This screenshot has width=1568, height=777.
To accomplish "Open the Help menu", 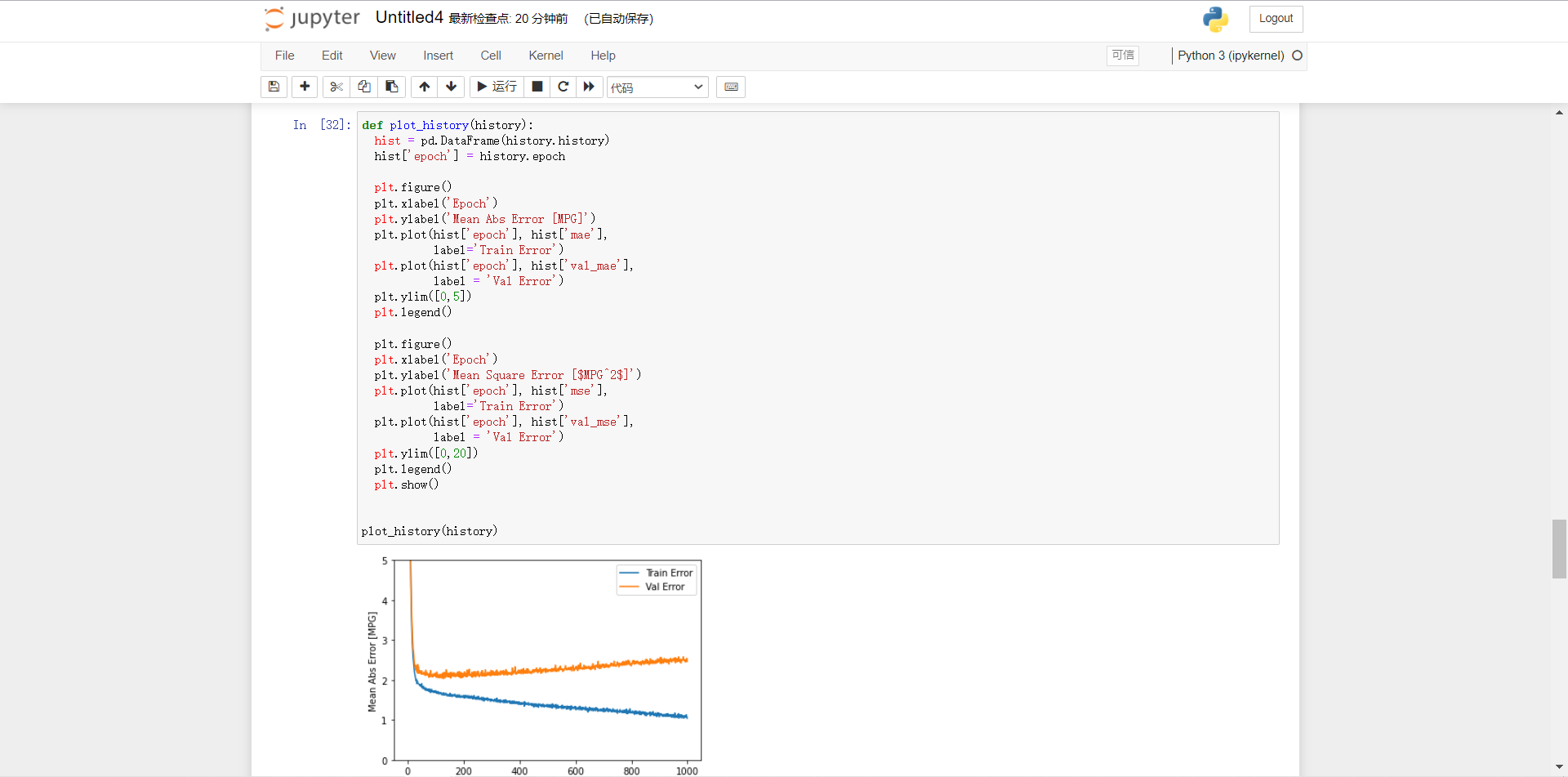I will [604, 56].
